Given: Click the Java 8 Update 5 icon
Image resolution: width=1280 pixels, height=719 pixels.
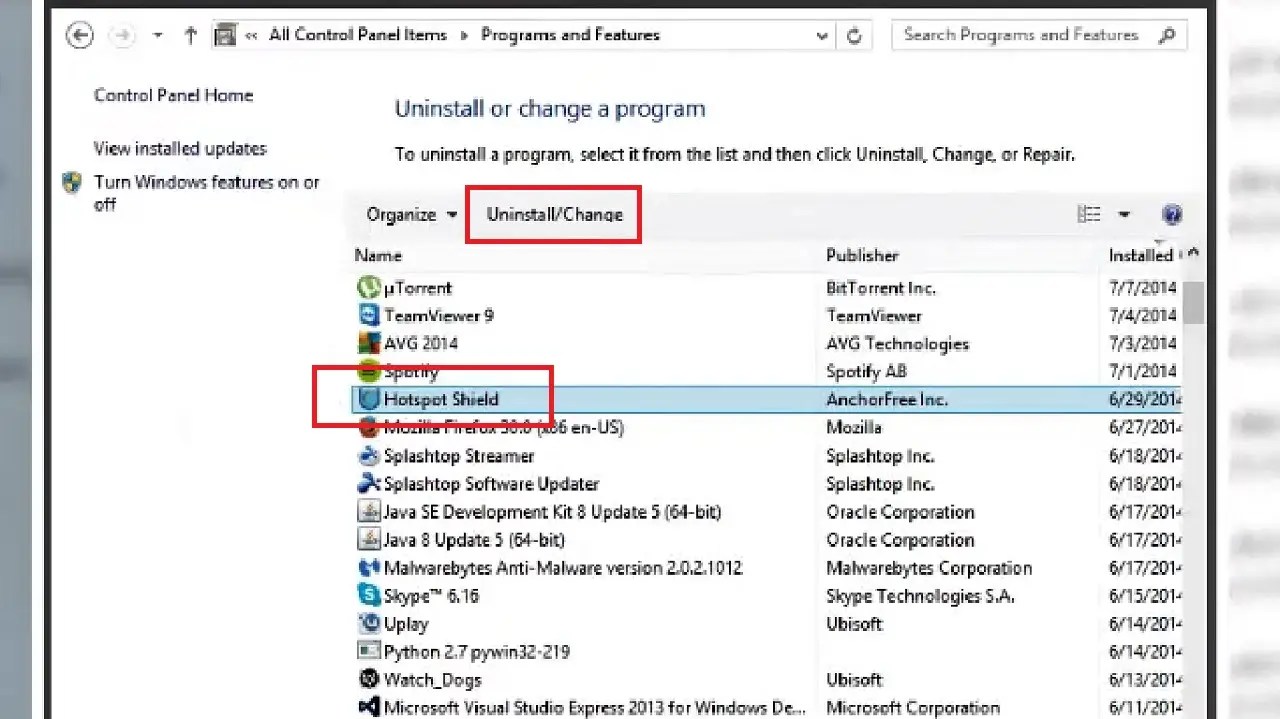Looking at the screenshot, I should pyautogui.click(x=368, y=540).
